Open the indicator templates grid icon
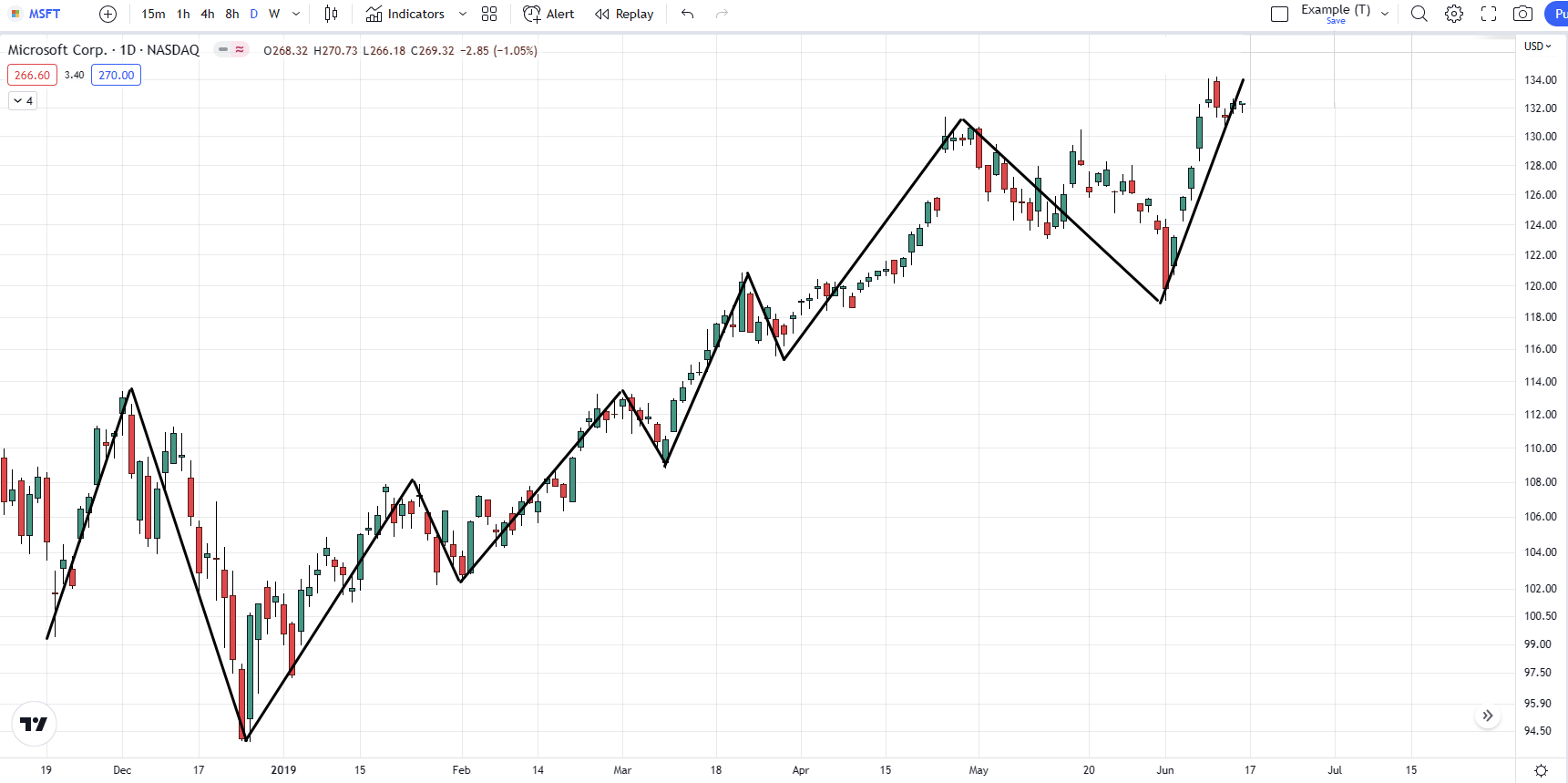The width and height of the screenshot is (1568, 783). pos(489,14)
